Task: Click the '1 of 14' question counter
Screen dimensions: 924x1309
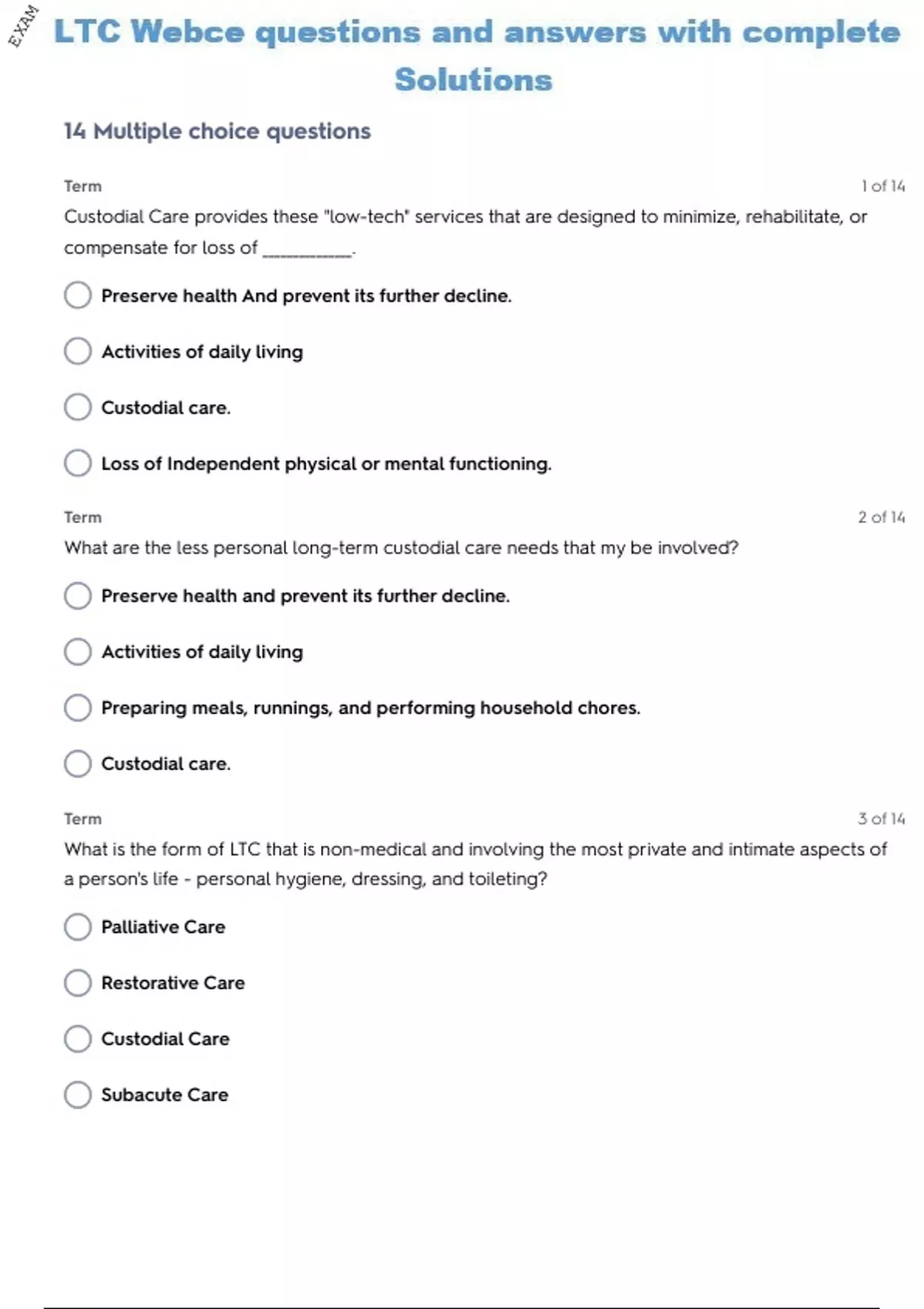Action: point(882,186)
